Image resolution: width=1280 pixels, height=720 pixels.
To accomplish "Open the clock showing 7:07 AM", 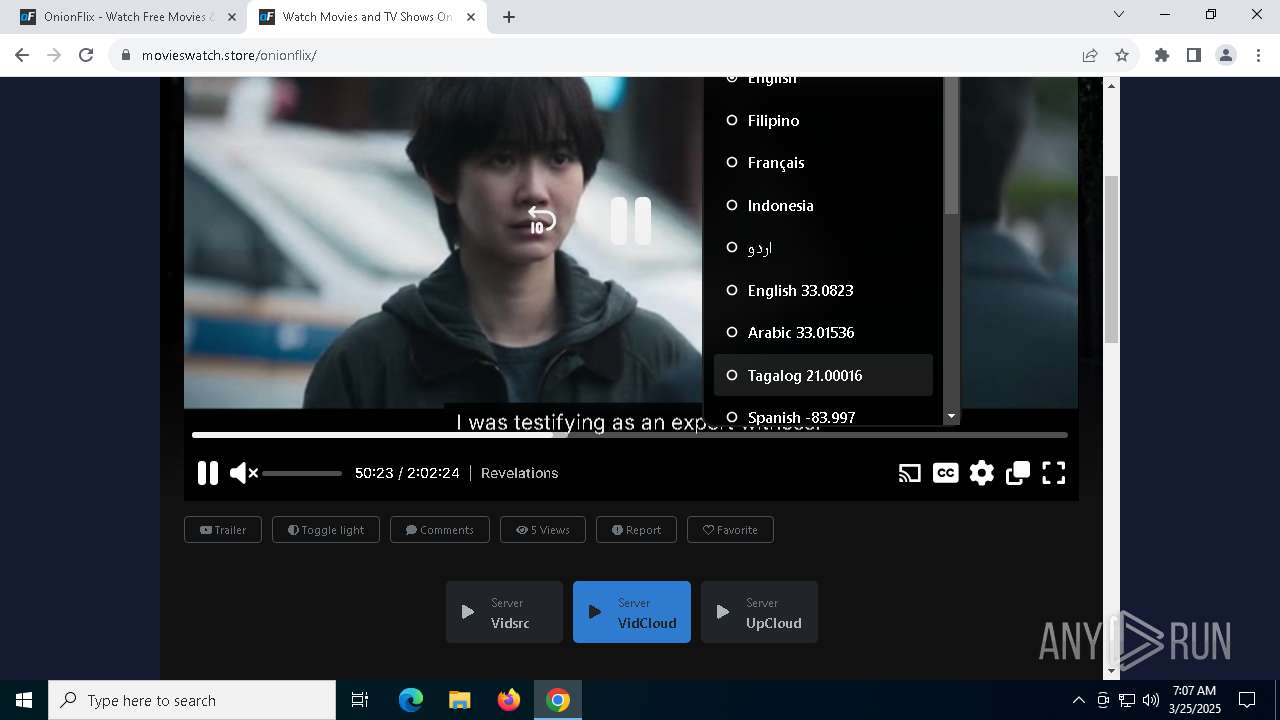I will coord(1195,700).
